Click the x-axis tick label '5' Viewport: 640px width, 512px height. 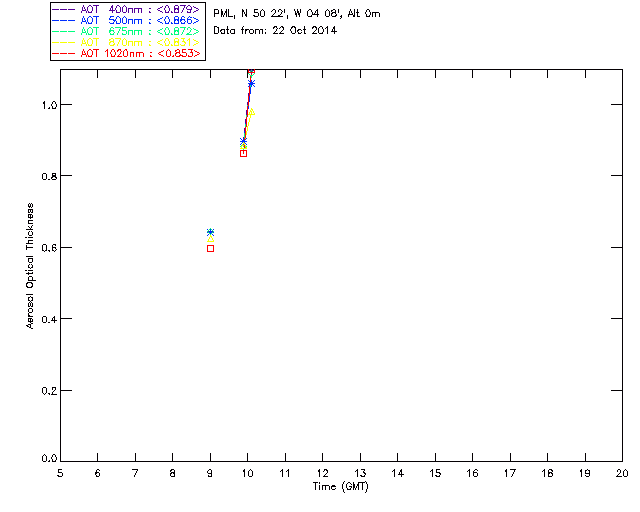pos(60,473)
